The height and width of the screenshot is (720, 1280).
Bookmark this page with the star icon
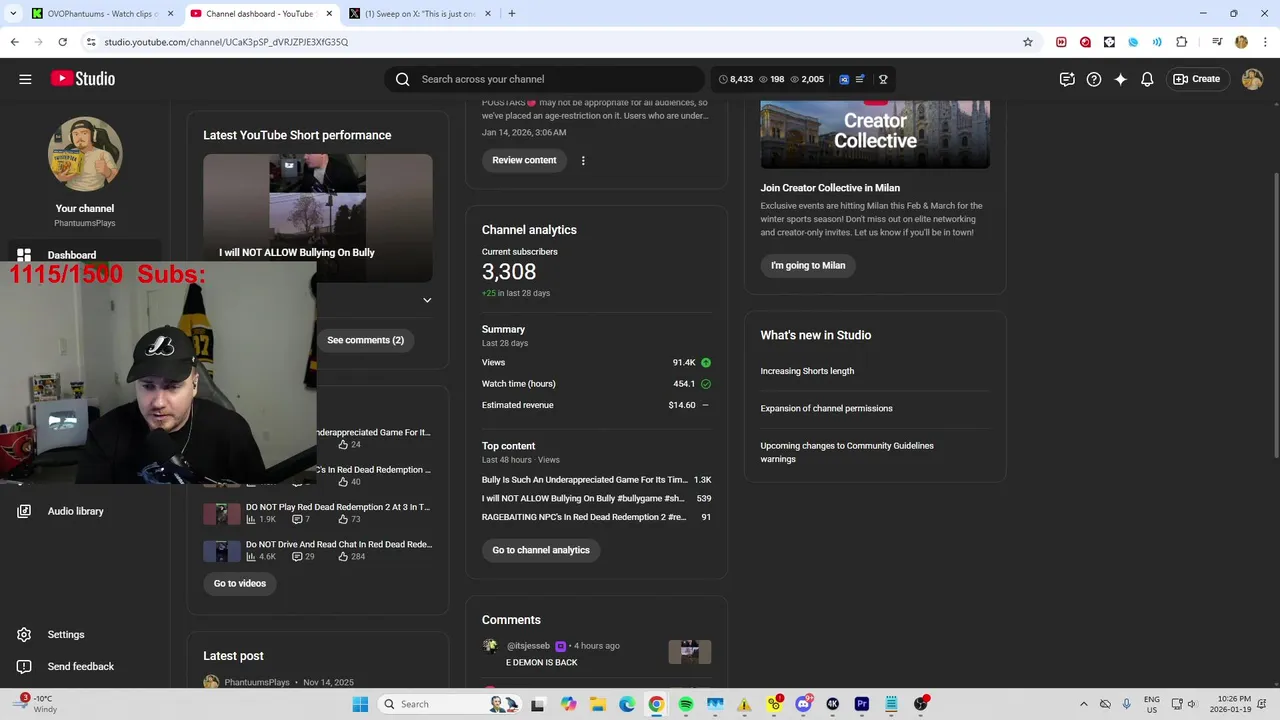pyautogui.click(x=1027, y=42)
